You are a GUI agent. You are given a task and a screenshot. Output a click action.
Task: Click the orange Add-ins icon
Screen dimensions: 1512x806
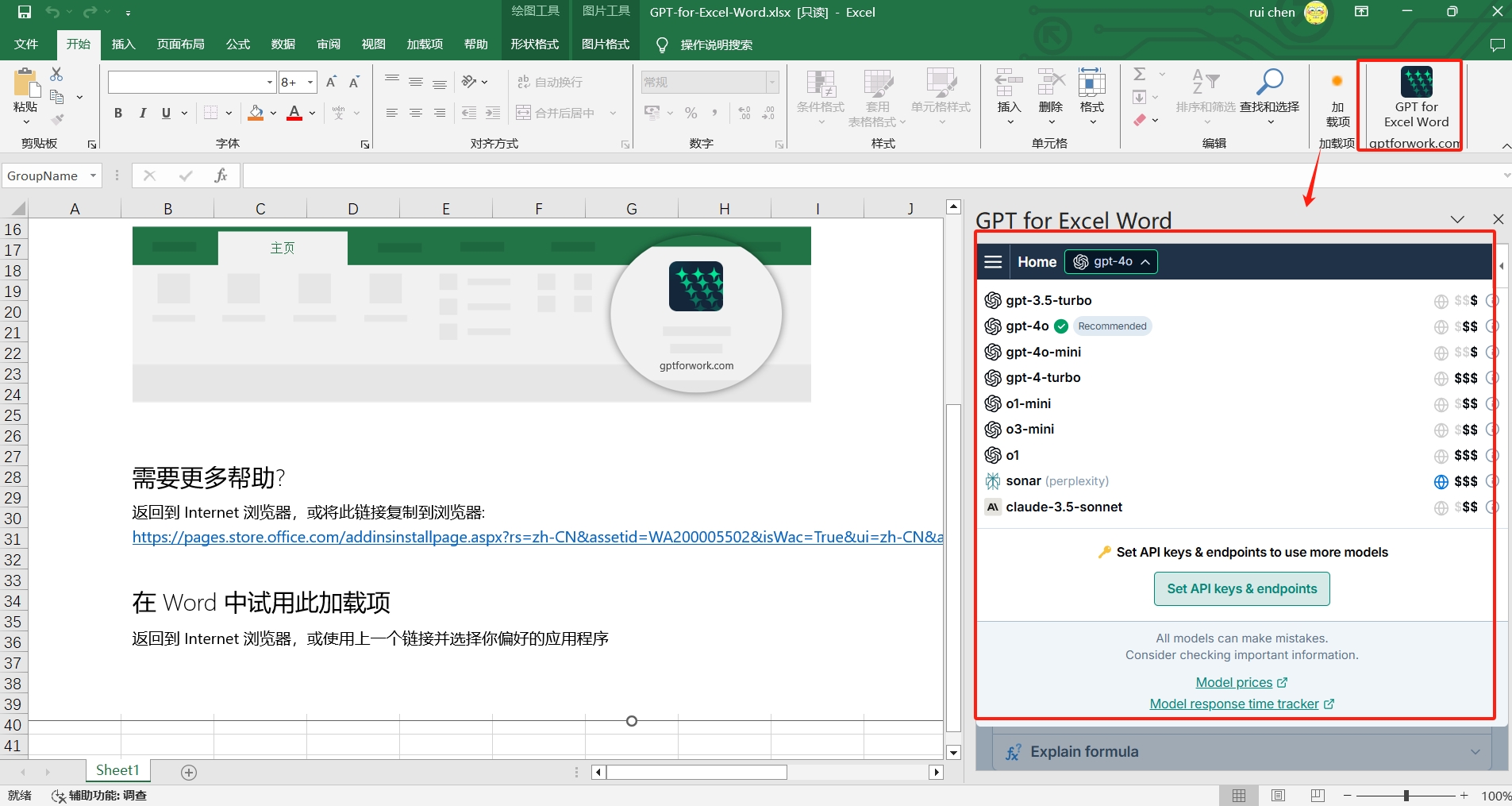pos(1337,81)
